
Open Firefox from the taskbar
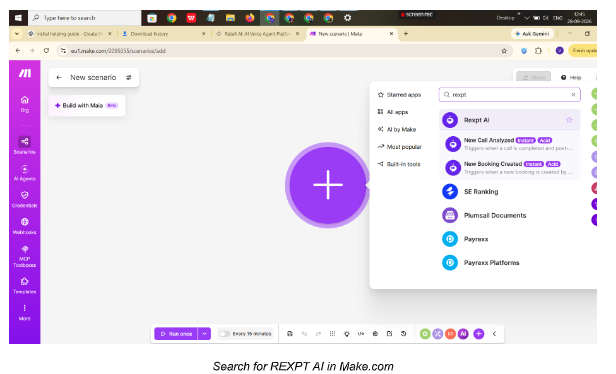pyautogui.click(x=249, y=18)
